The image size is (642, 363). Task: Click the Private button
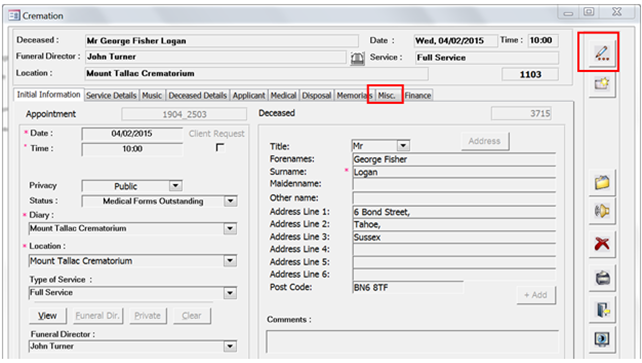(147, 316)
